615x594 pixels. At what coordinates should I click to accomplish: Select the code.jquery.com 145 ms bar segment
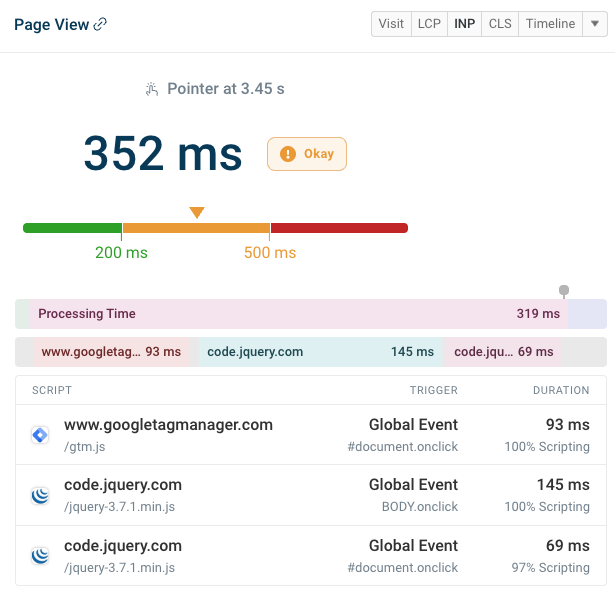(320, 352)
